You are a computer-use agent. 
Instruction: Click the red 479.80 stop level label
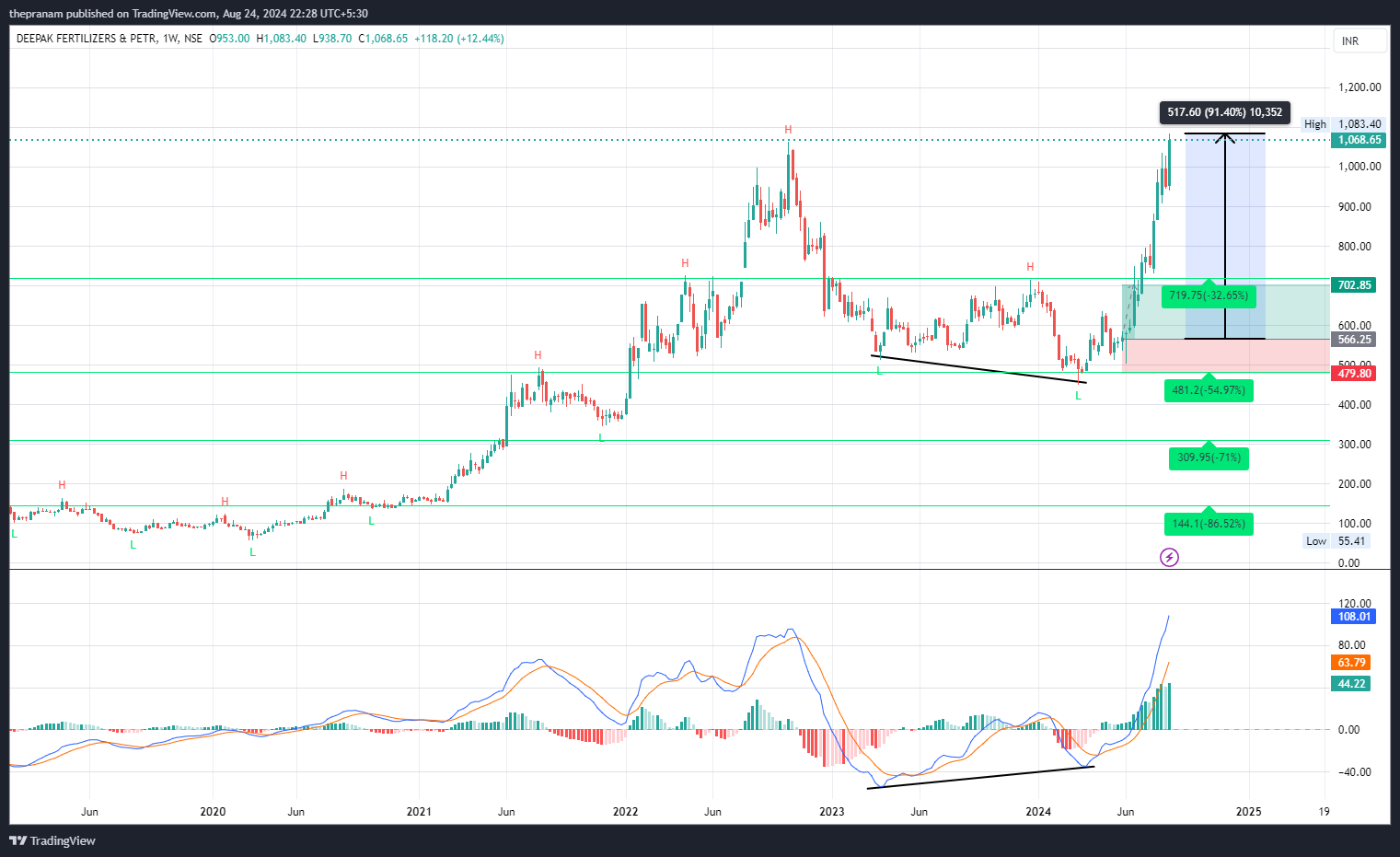click(x=1354, y=373)
